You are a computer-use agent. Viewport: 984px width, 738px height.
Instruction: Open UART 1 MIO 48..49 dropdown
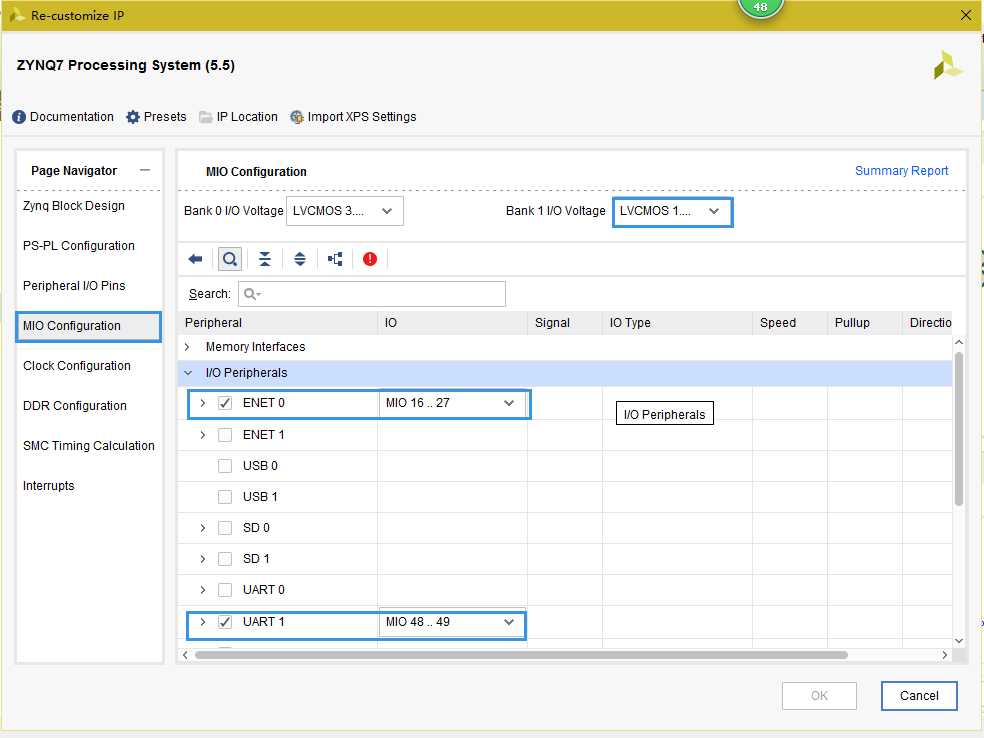tap(451, 622)
